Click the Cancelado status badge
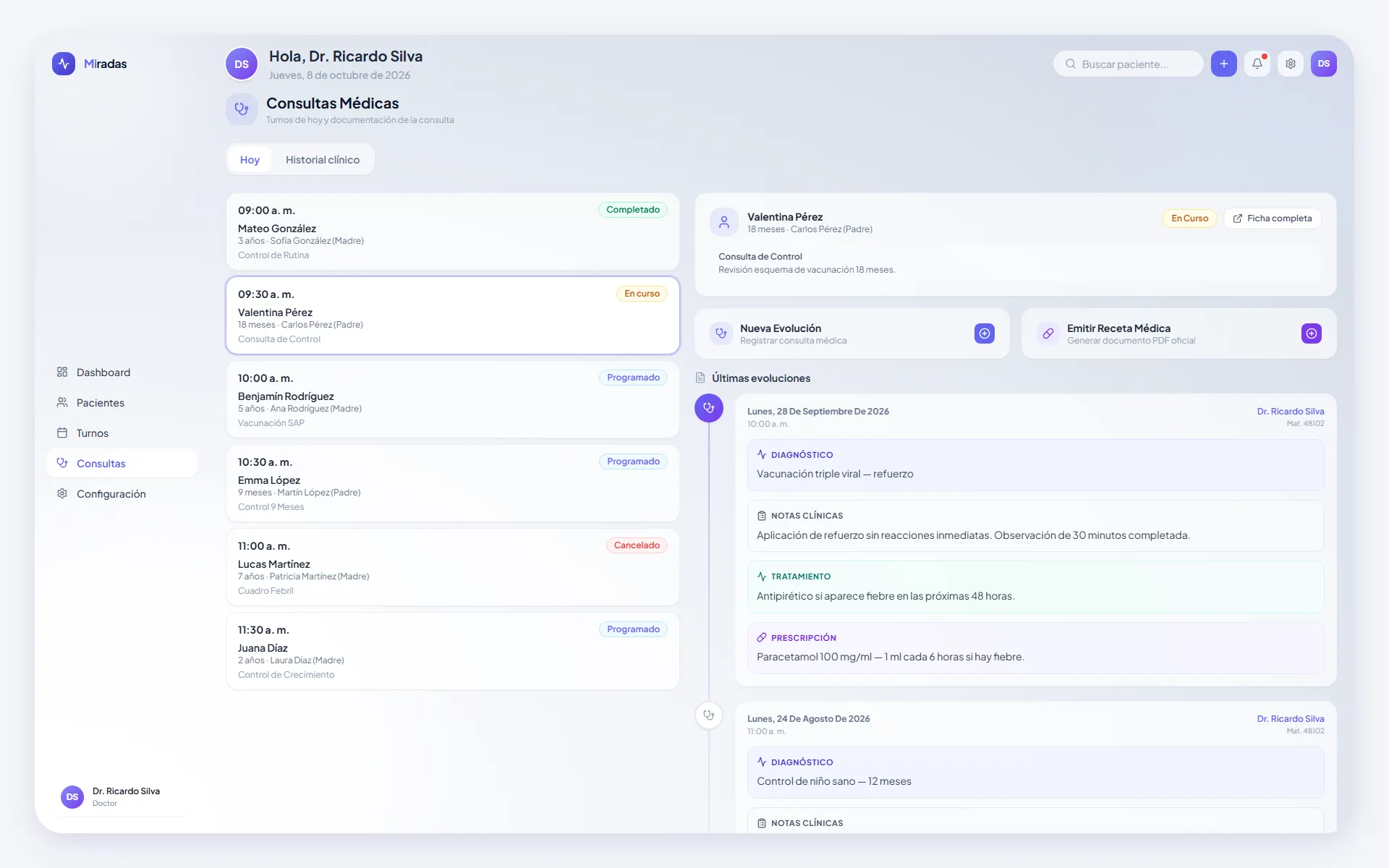The height and width of the screenshot is (868, 1389). tap(637, 545)
